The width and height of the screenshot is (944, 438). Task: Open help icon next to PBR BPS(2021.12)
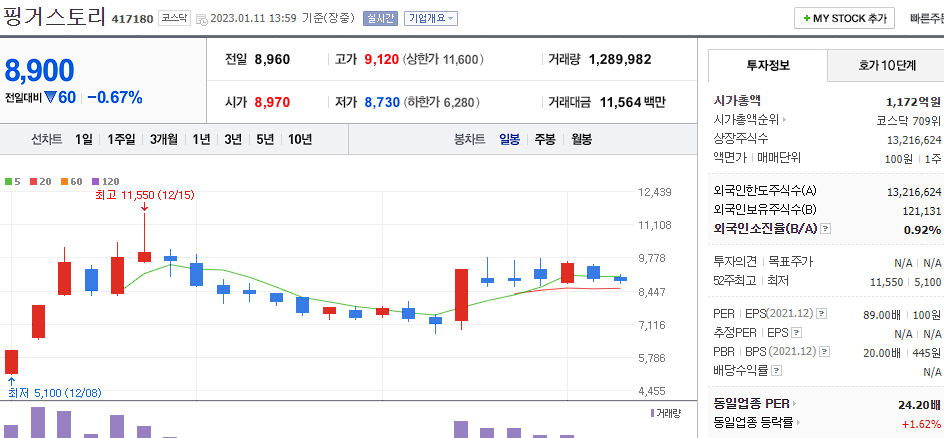pyautogui.click(x=825, y=352)
